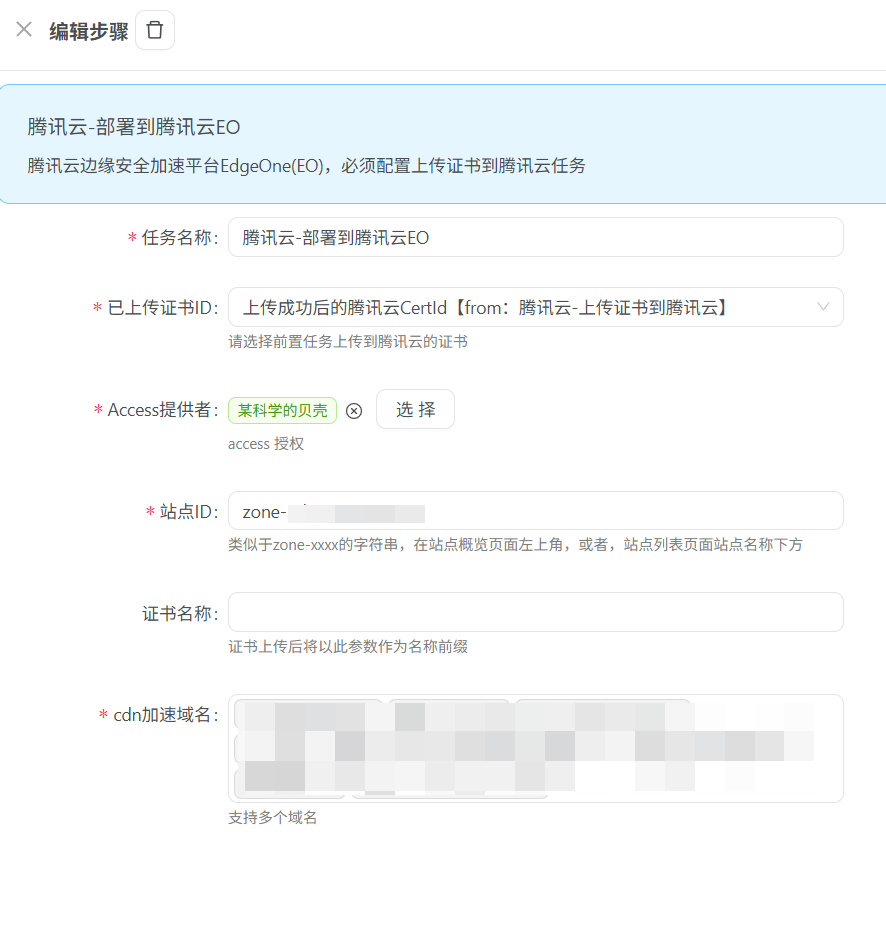Click the zone-xxxx helper text under 站点ID
This screenshot has height=931, width=886.
pos(515,544)
